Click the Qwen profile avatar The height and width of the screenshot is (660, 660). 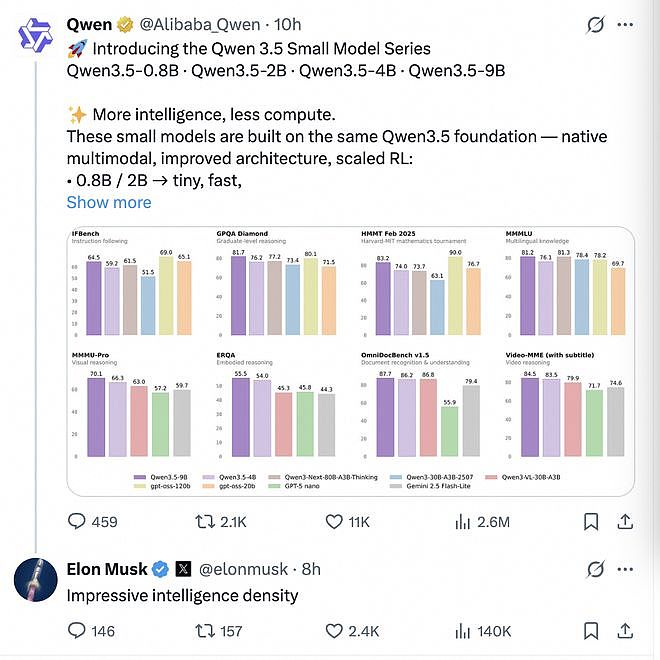point(36,35)
